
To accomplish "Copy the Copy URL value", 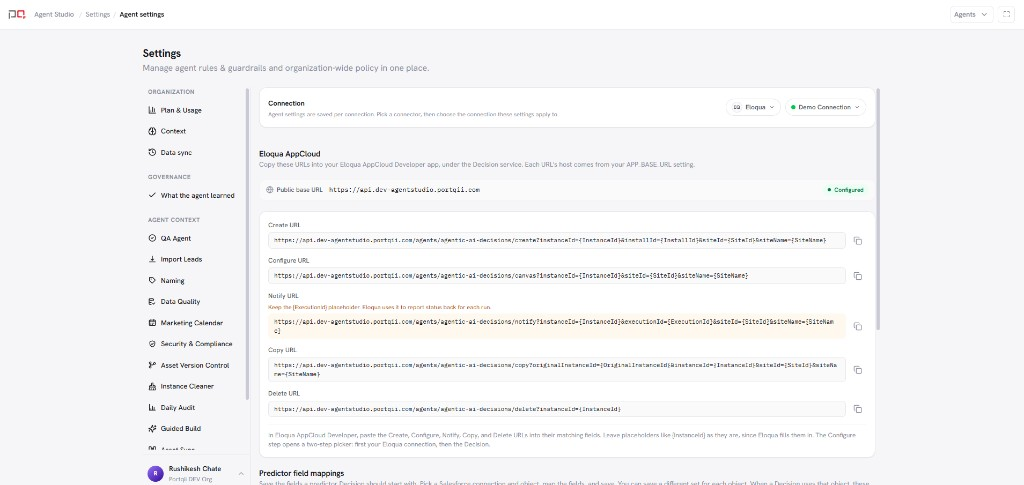I will point(858,370).
